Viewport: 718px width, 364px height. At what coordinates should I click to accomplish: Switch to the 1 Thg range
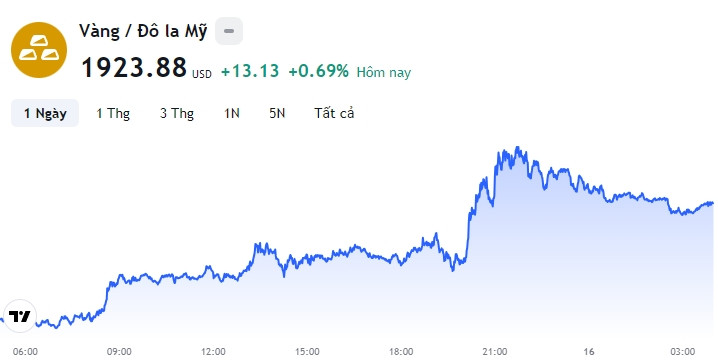113,113
